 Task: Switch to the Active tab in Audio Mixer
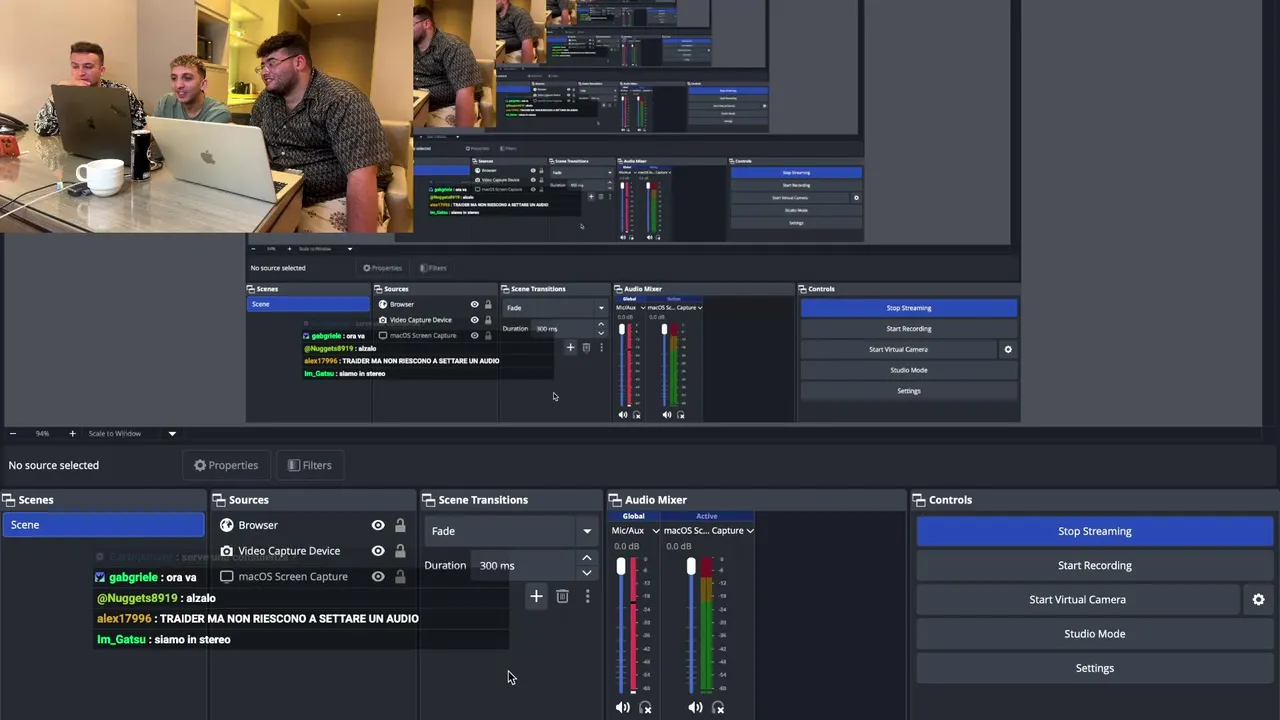coord(706,516)
